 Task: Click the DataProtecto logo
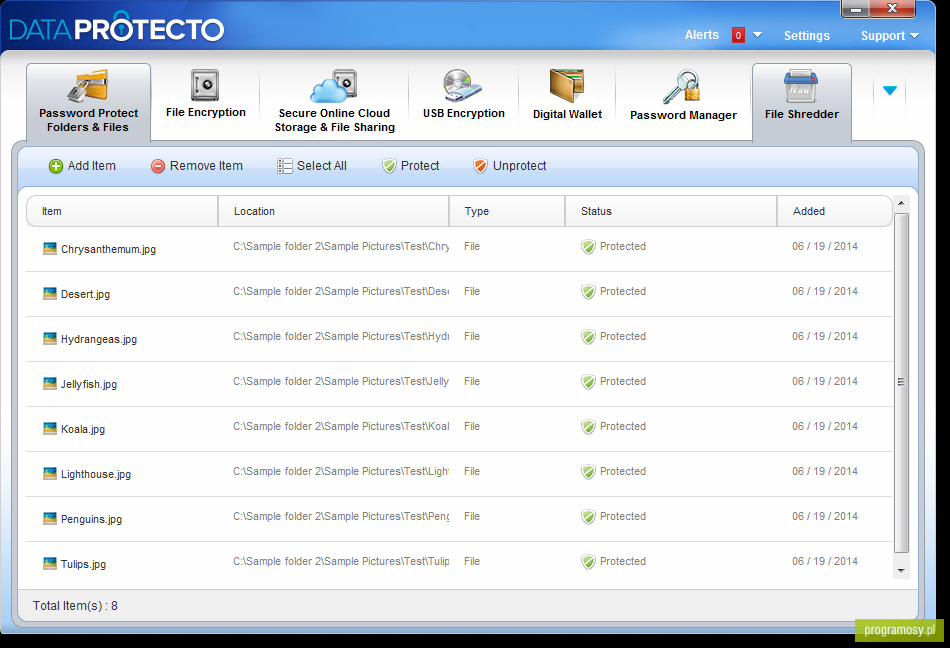(x=117, y=28)
